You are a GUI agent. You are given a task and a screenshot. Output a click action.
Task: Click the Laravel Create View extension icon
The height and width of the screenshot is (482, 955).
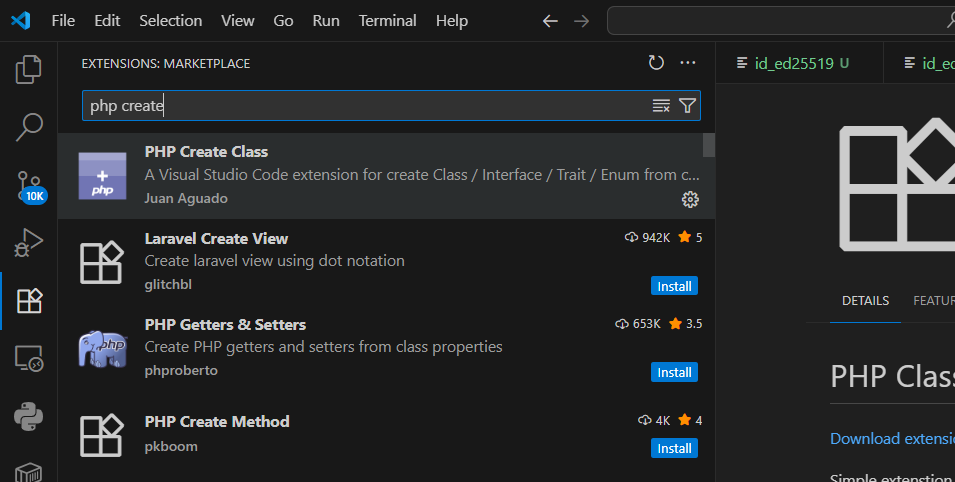click(102, 262)
